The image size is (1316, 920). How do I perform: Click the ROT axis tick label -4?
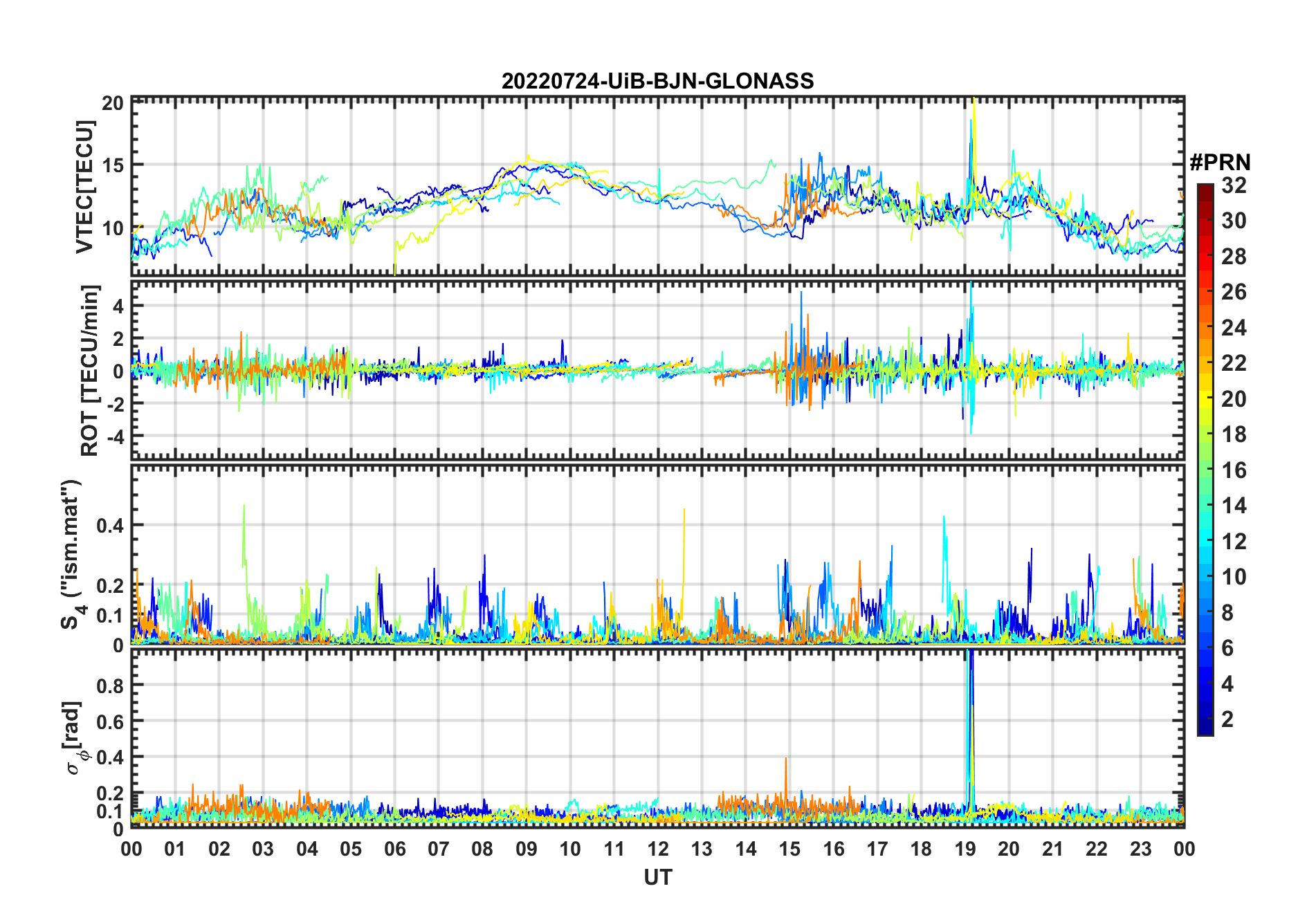click(x=115, y=436)
